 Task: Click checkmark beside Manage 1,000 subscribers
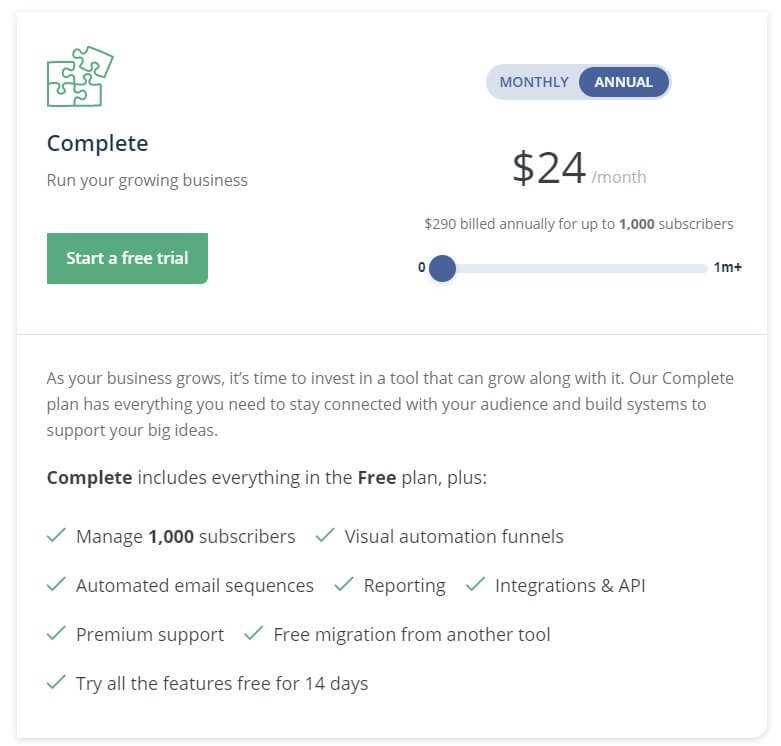coord(56,535)
